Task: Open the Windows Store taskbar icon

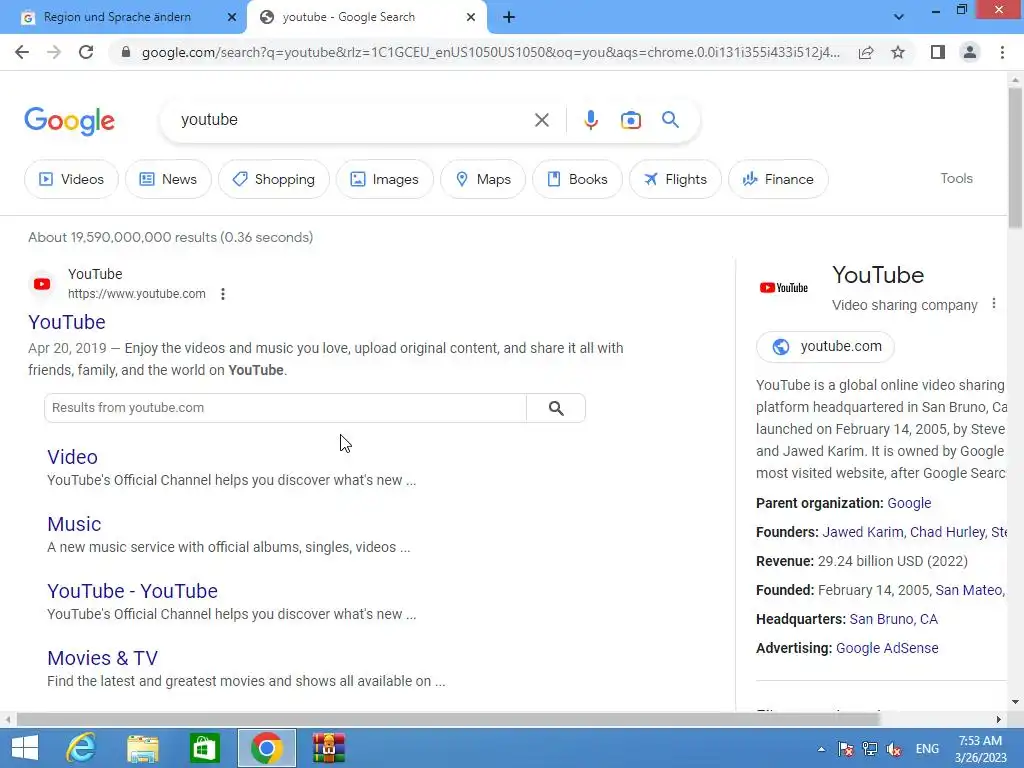Action: [x=204, y=748]
